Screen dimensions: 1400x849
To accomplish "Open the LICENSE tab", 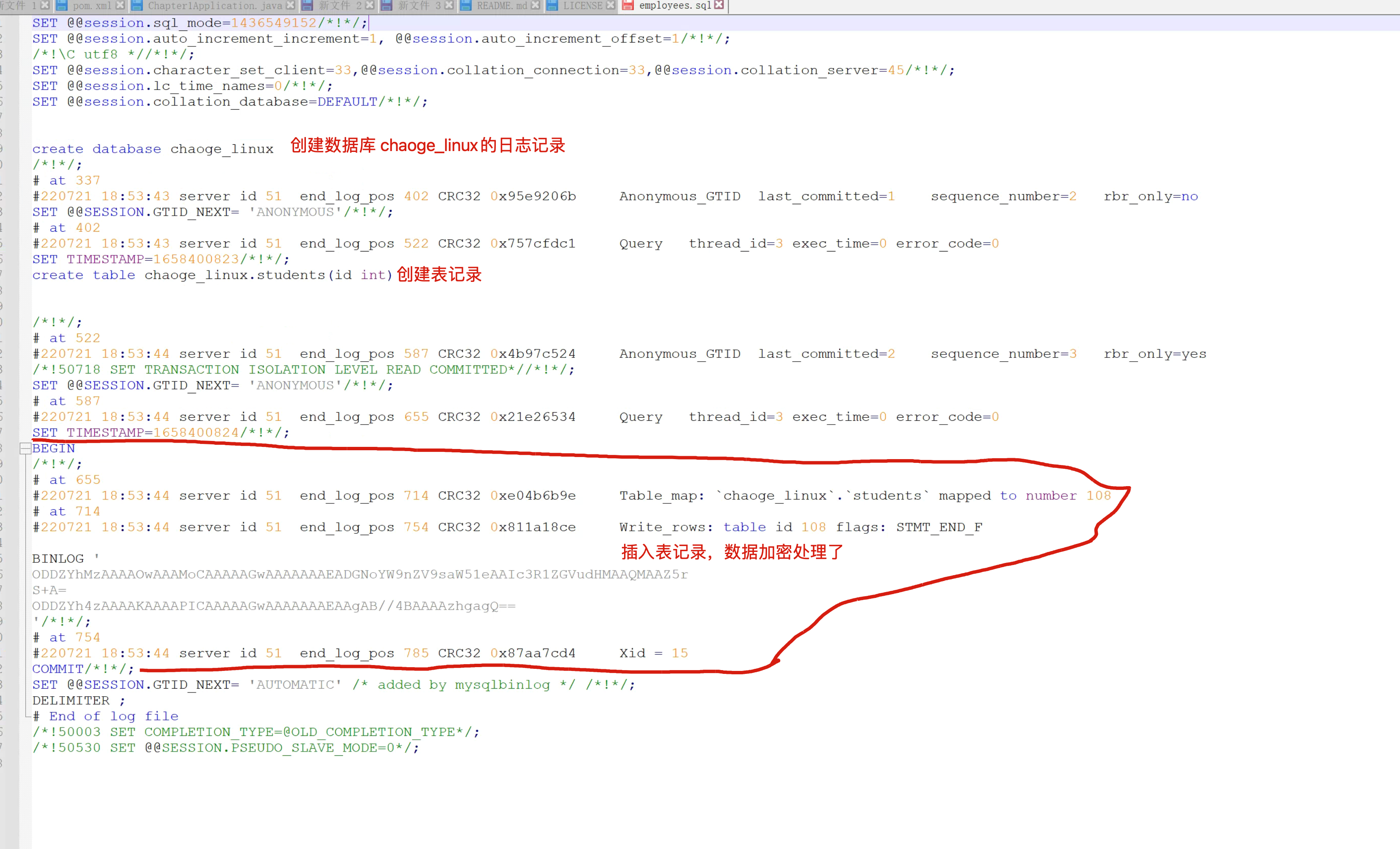I will coord(582,5).
